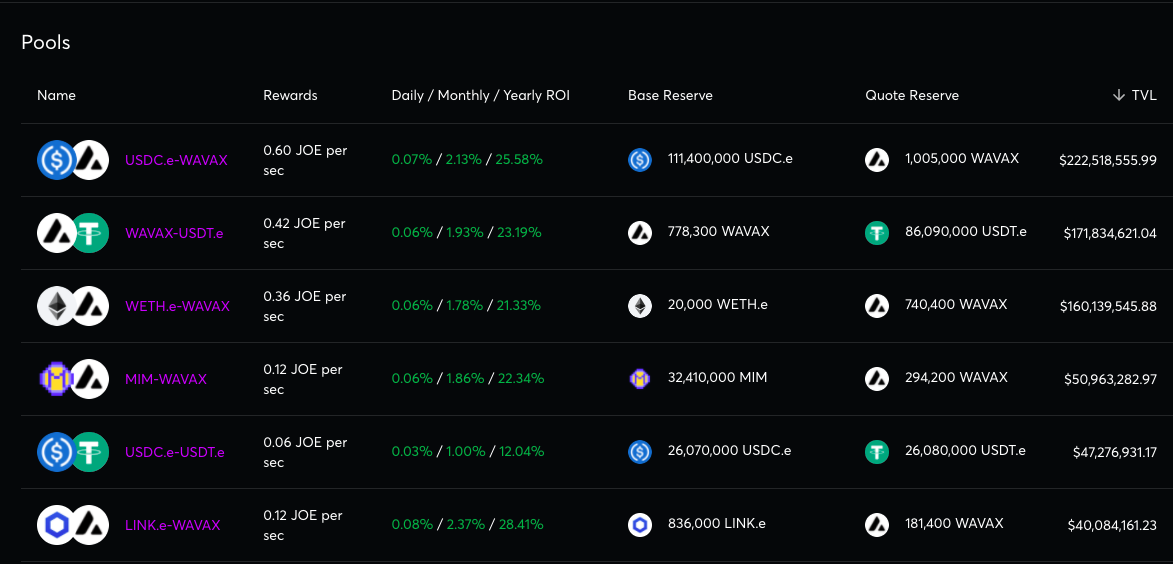This screenshot has width=1173, height=564.
Task: Click the LINK.e base reserve Chainlink icon
Action: pyautogui.click(x=640, y=524)
